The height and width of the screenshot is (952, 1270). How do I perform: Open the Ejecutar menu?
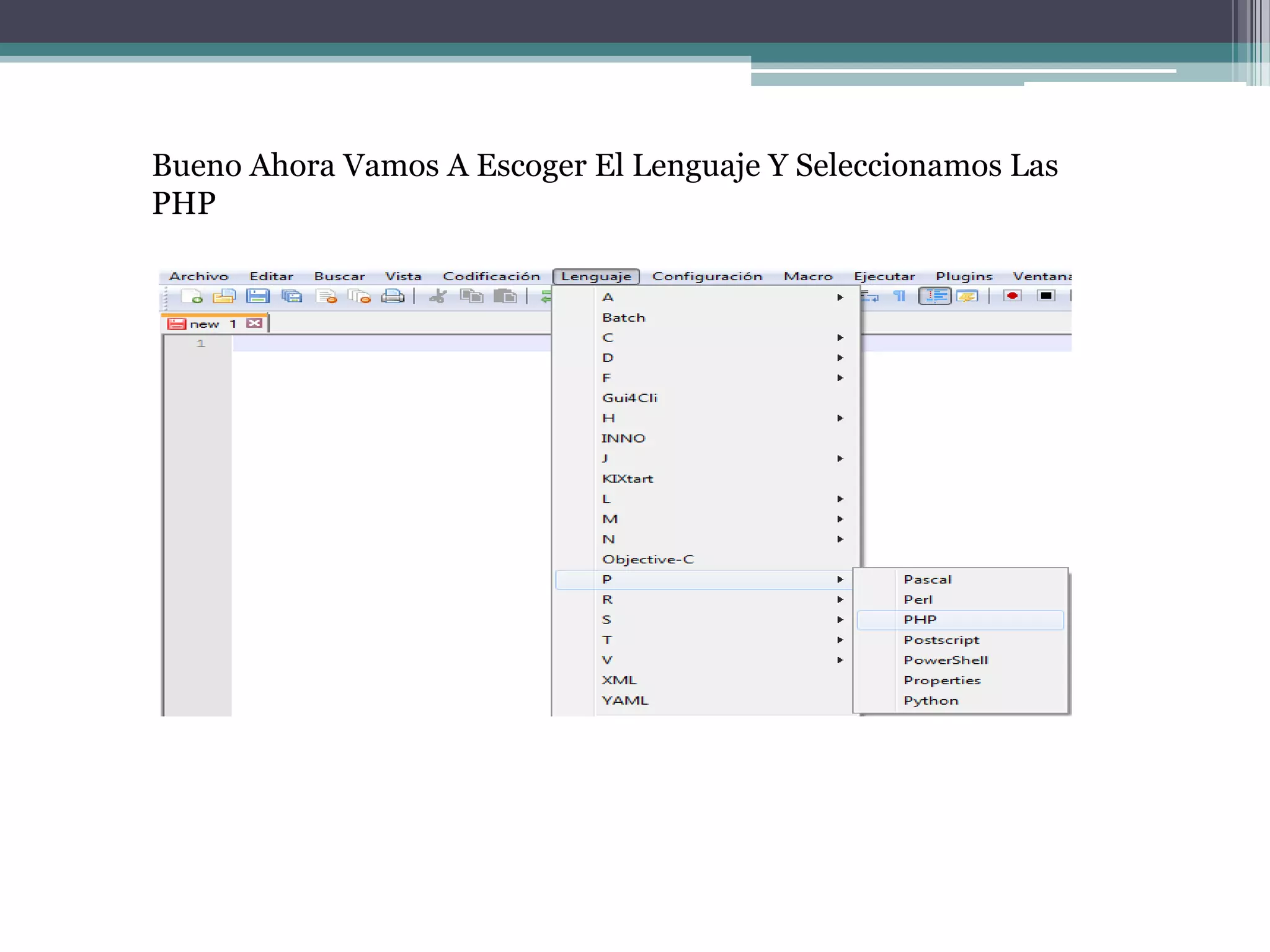884,276
